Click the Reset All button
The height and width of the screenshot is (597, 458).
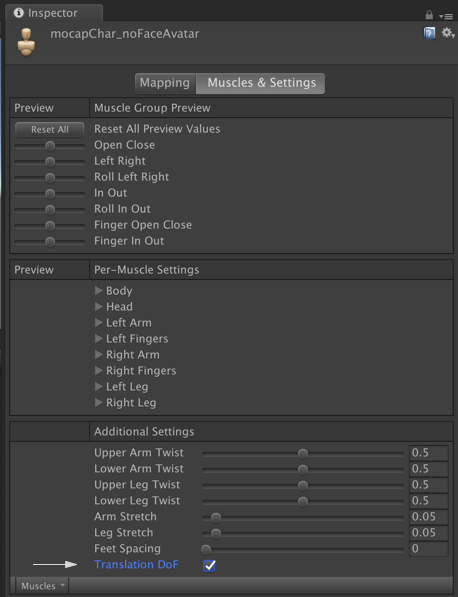pyautogui.click(x=49, y=129)
